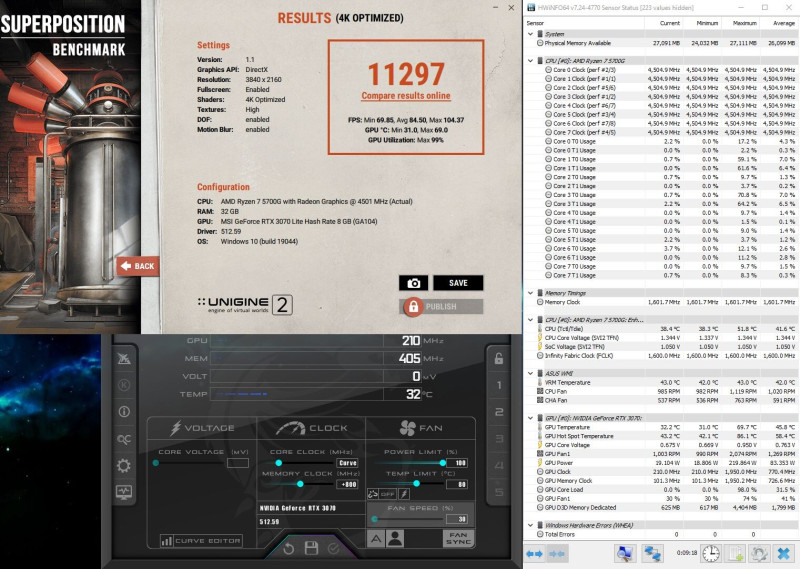Toggle the profile lock icon in Afterburner
800x569 pixels.
[498, 359]
